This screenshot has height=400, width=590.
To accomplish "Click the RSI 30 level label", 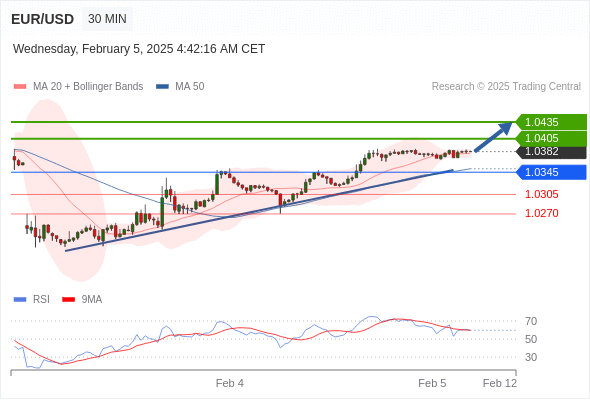I will (x=531, y=357).
